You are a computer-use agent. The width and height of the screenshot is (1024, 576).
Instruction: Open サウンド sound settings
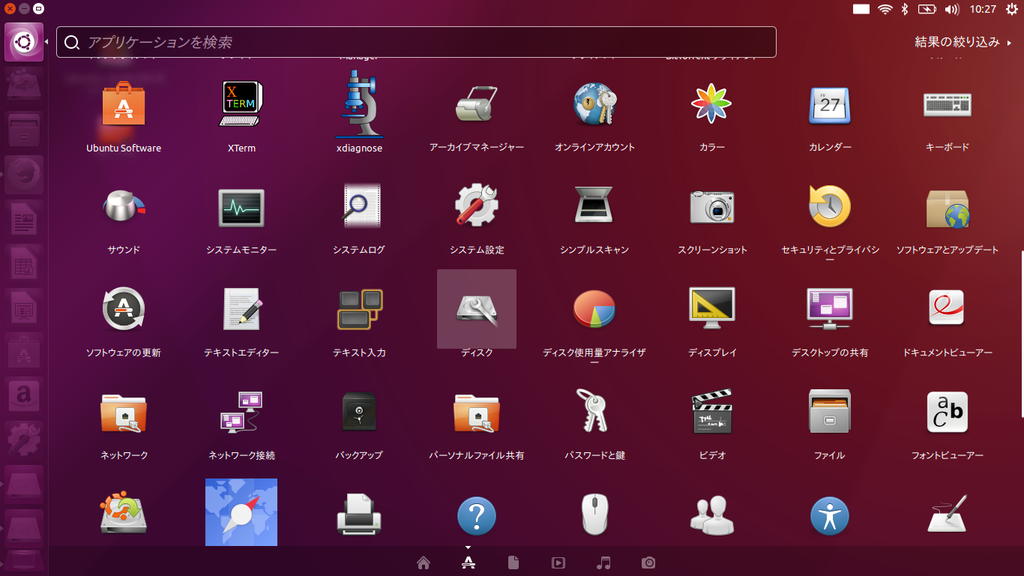point(123,207)
